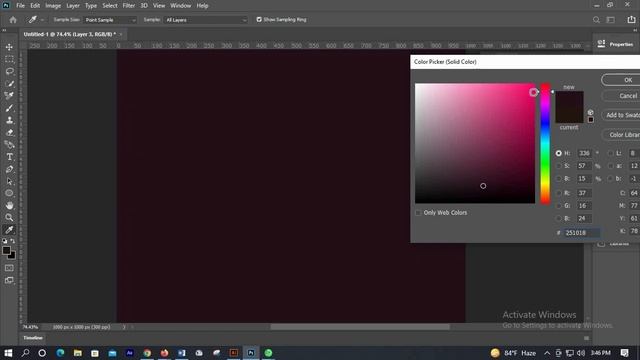The height and width of the screenshot is (360, 640).
Task: Select the Clone Stamp tool
Action: point(9,120)
